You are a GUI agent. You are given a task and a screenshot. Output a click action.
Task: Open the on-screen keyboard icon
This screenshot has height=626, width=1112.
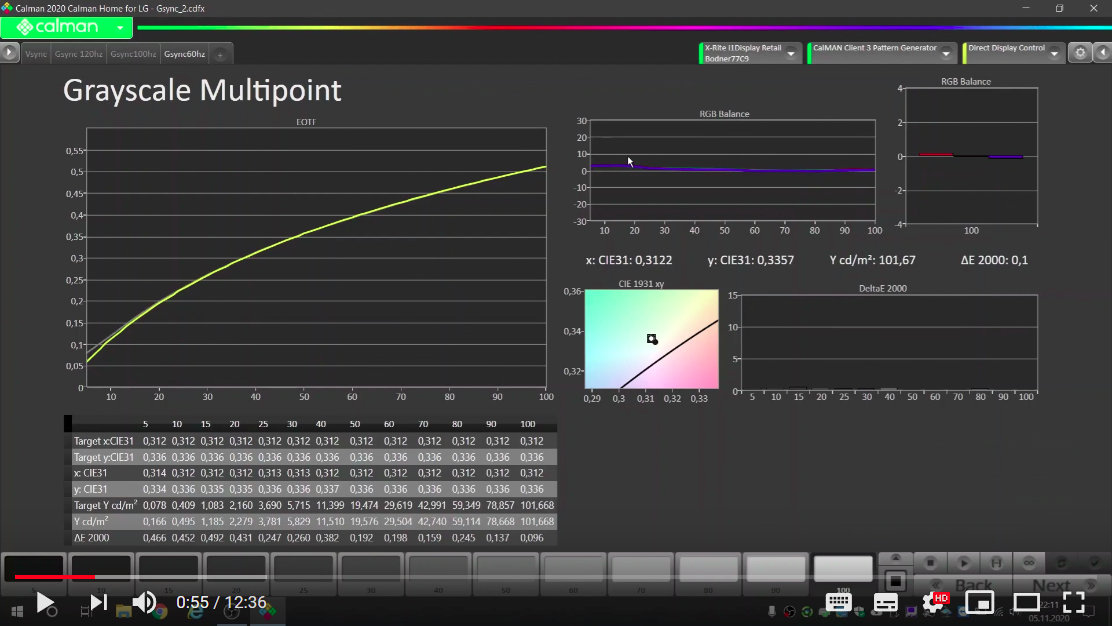838,602
